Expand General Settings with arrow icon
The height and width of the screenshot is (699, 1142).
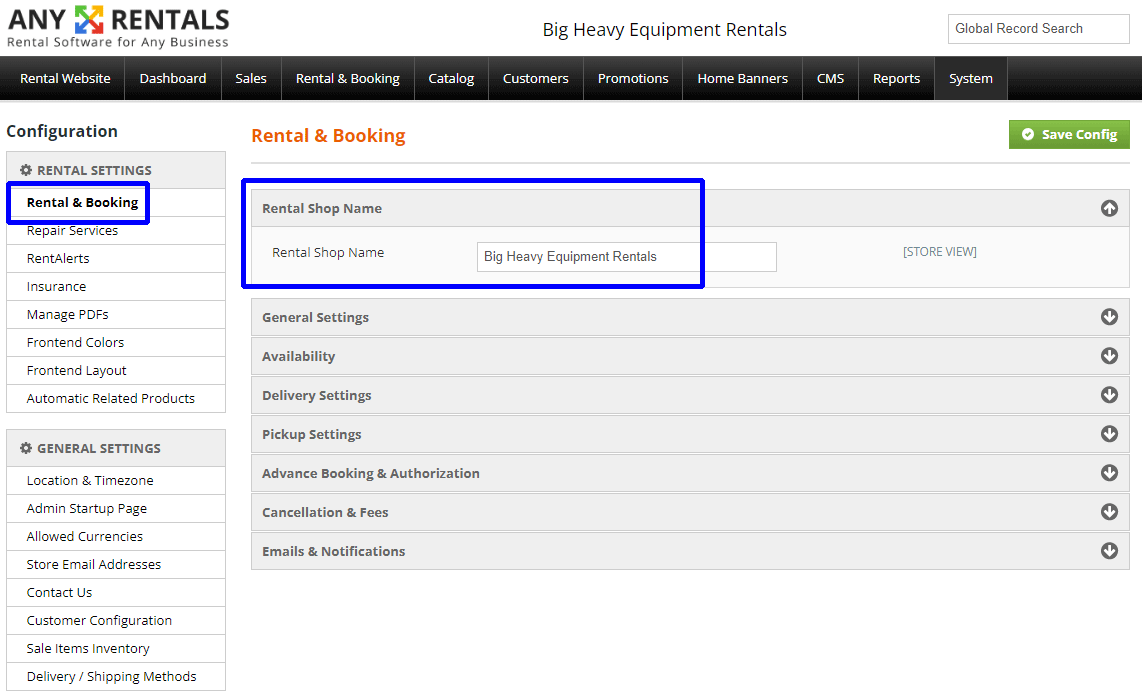pyautogui.click(x=1109, y=317)
